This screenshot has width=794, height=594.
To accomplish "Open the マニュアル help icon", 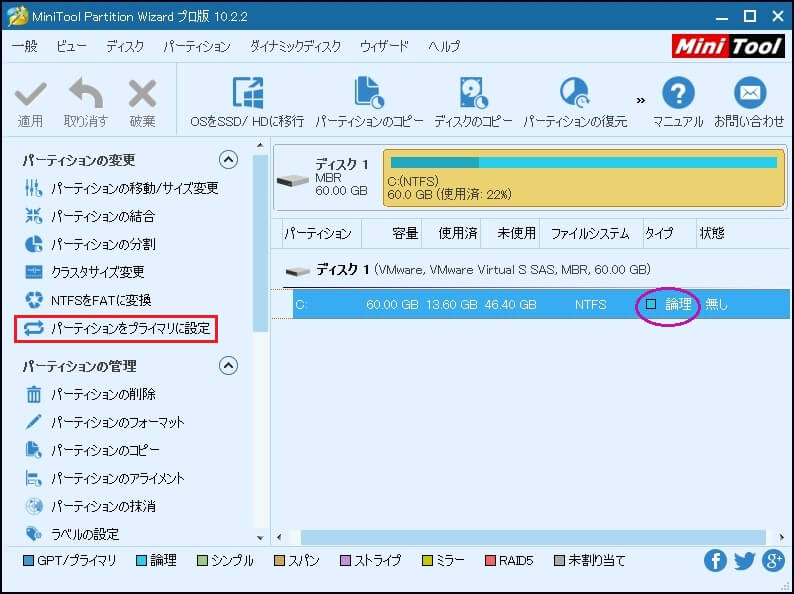I will [x=678, y=93].
